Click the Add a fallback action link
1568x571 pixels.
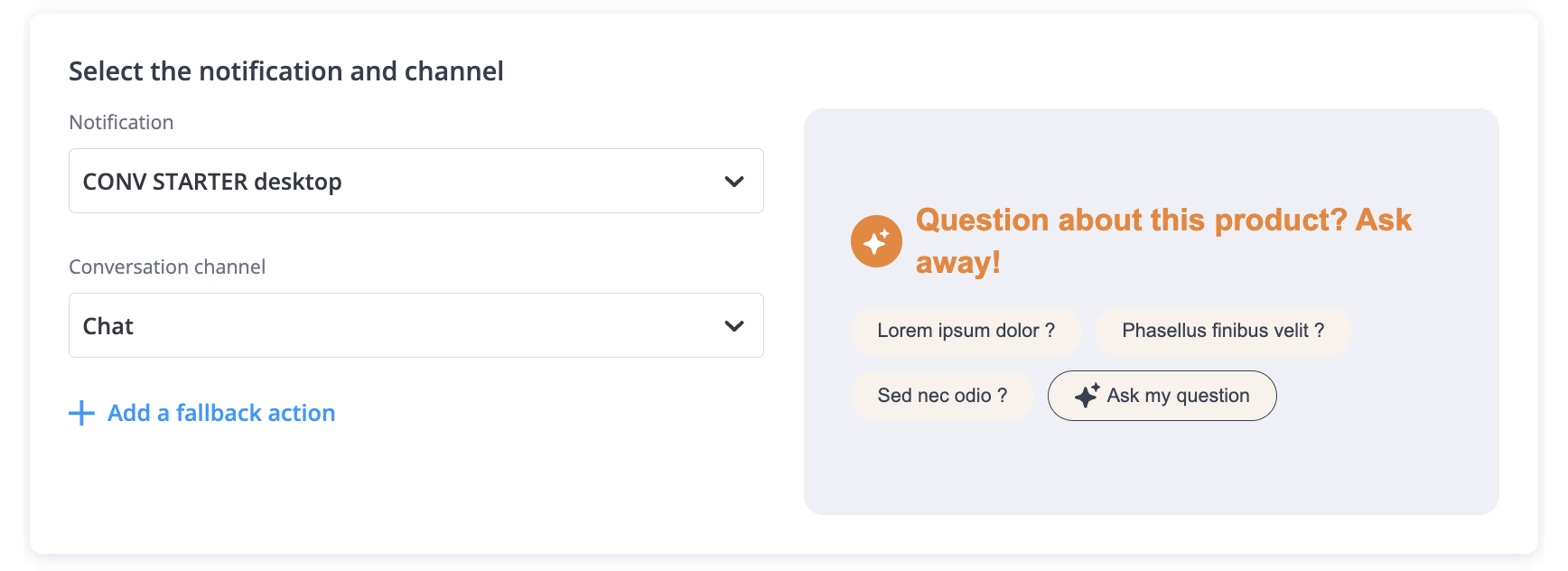221,413
